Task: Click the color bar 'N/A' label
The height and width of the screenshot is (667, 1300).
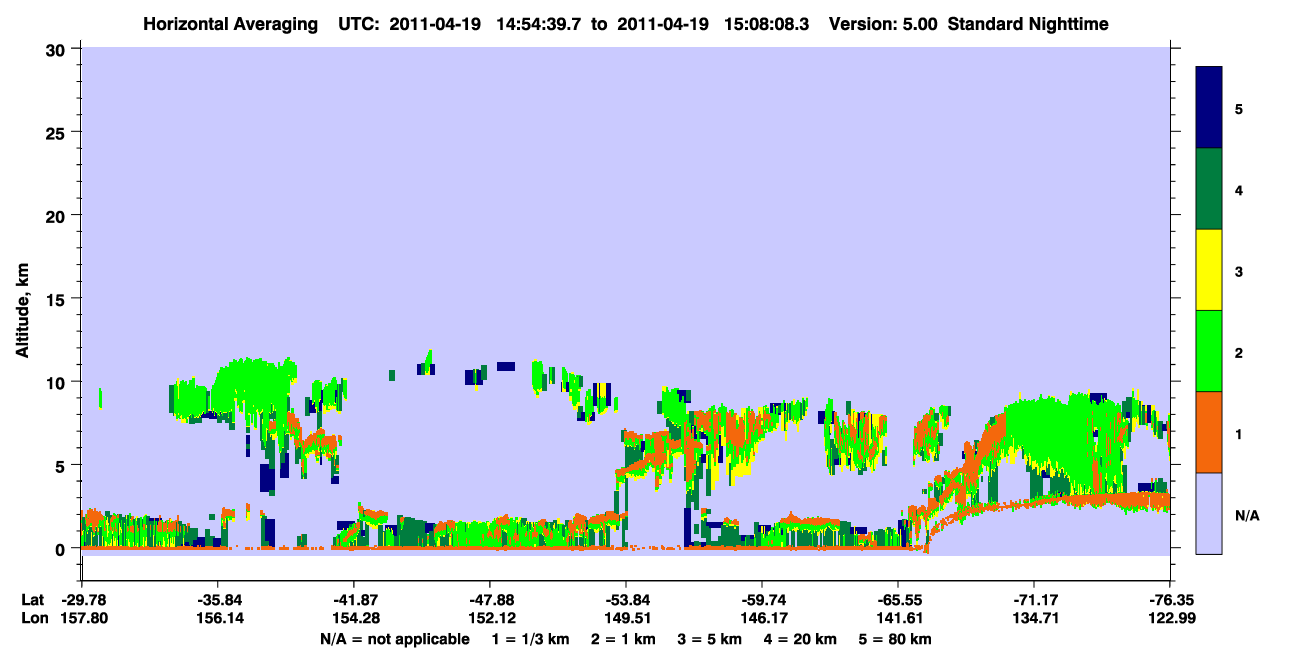Action: (1246, 515)
